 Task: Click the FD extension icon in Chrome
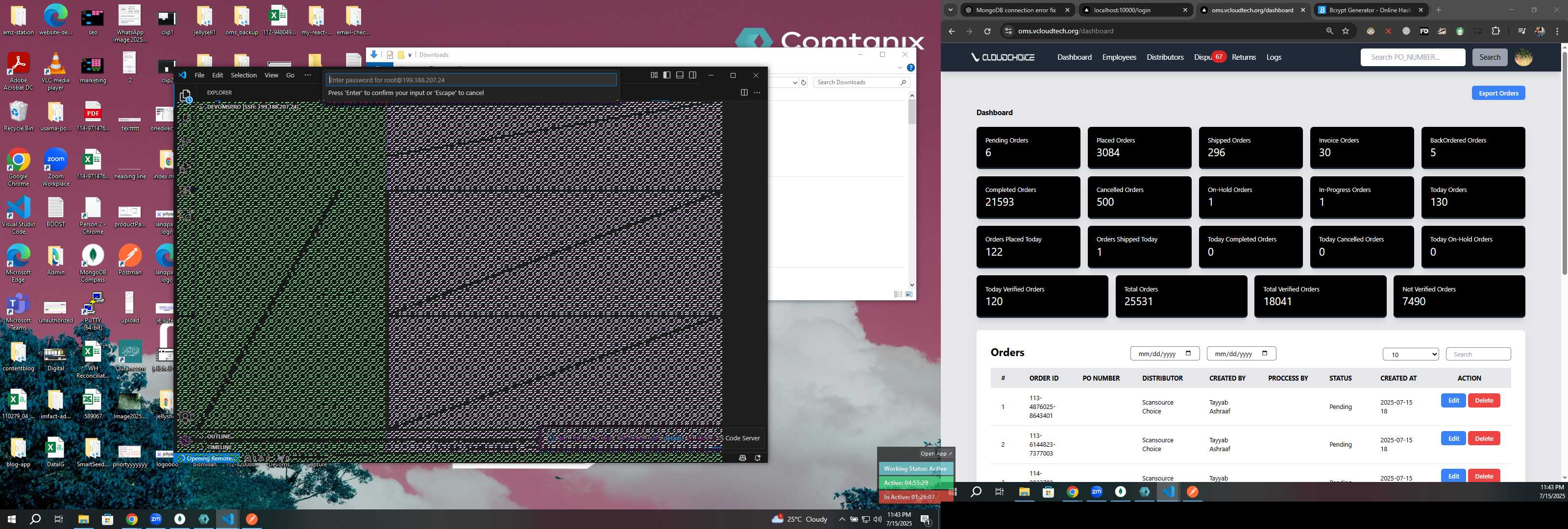(1424, 31)
